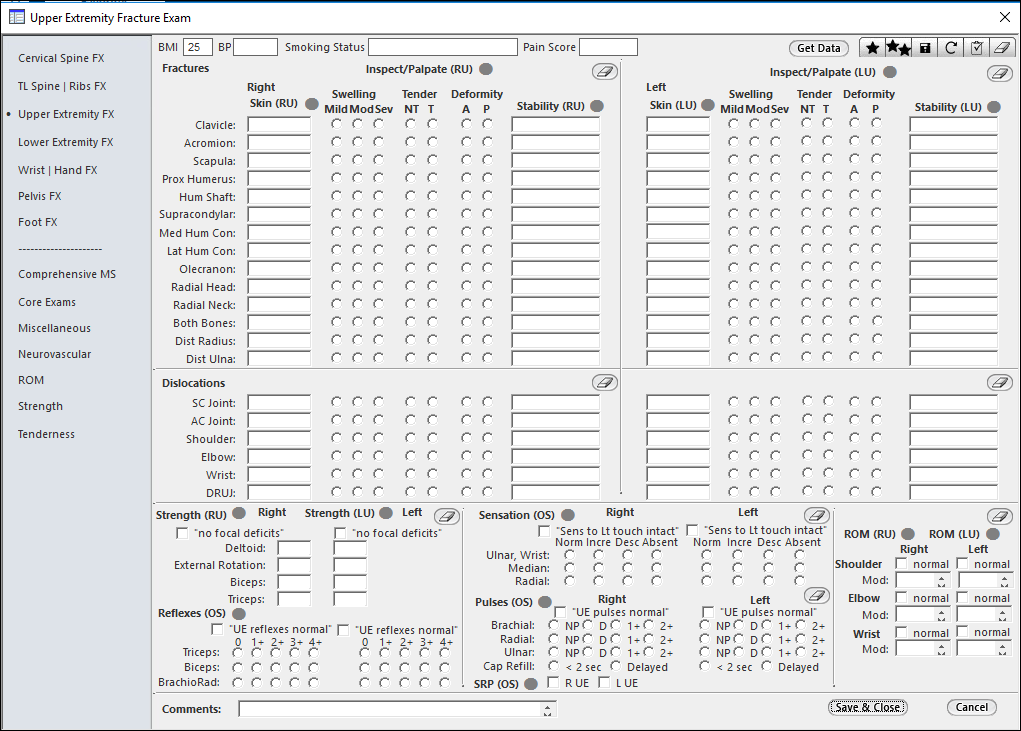Open left Elbow Mod spinner arrows

pos(1004,614)
